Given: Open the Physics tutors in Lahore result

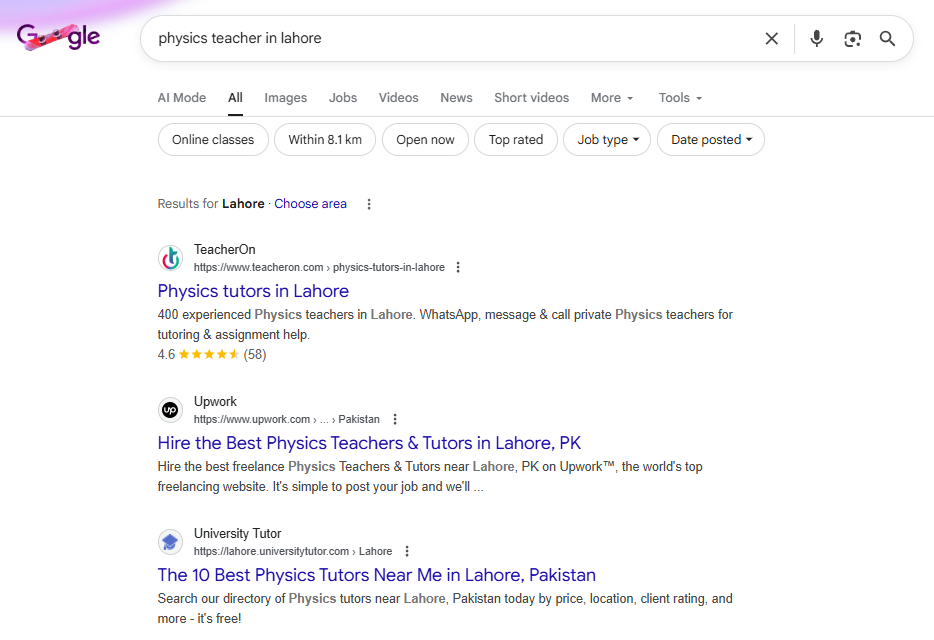Looking at the screenshot, I should coord(253,291).
